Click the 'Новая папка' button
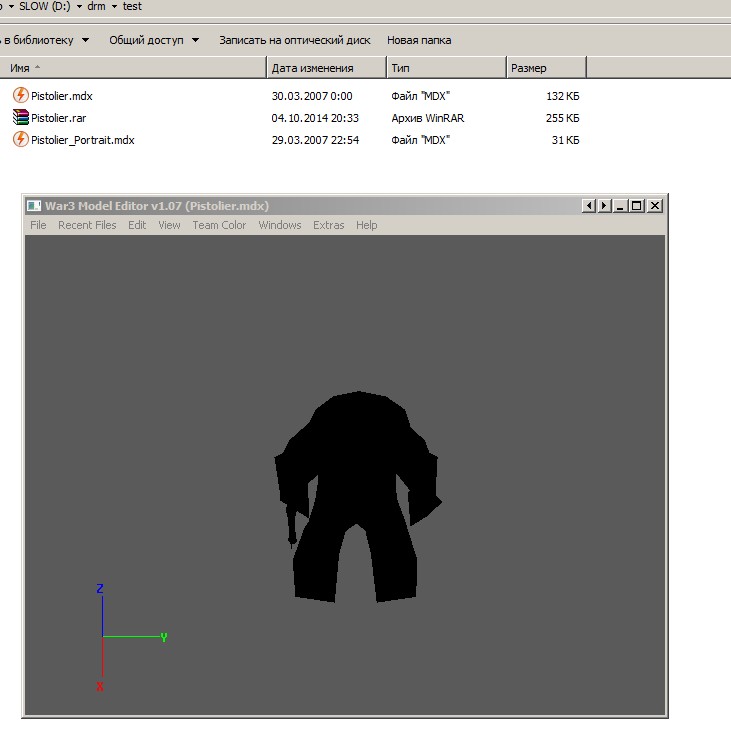 coord(419,40)
